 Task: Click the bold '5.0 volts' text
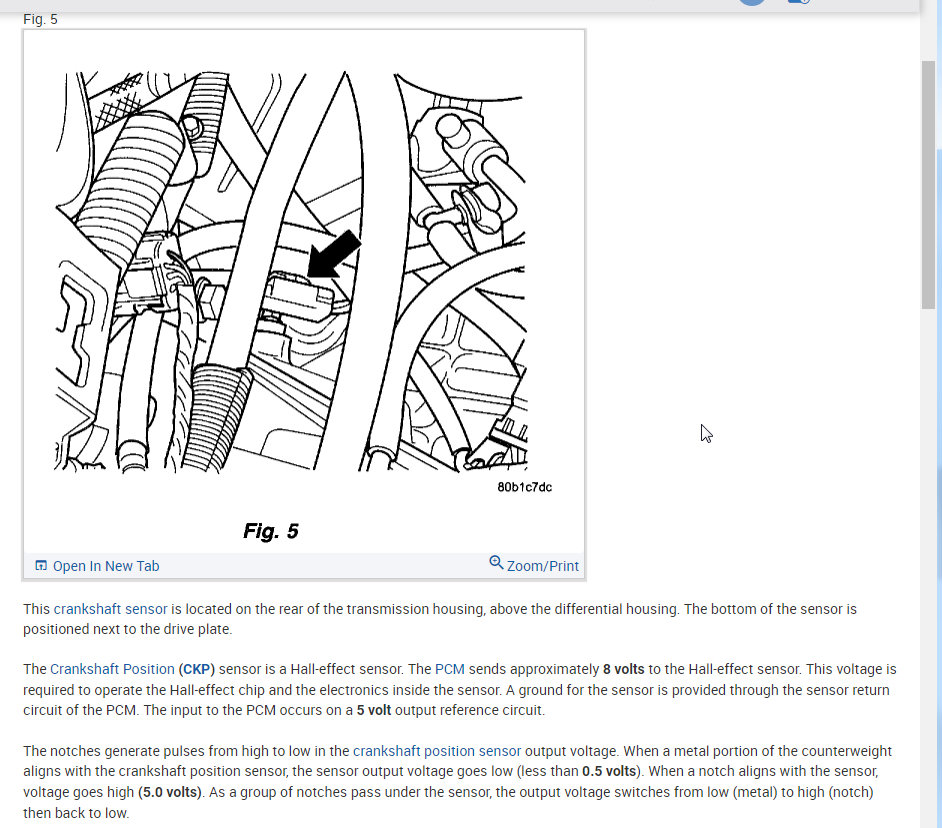170,792
